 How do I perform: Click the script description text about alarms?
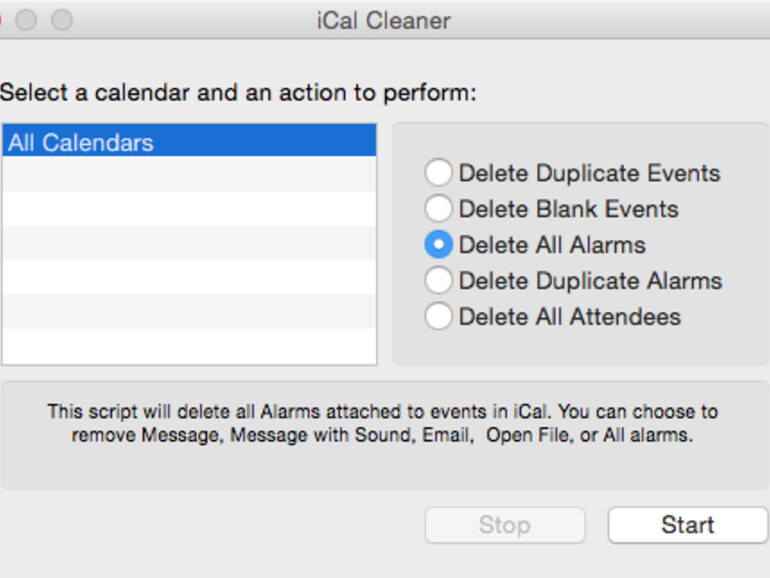(383, 423)
